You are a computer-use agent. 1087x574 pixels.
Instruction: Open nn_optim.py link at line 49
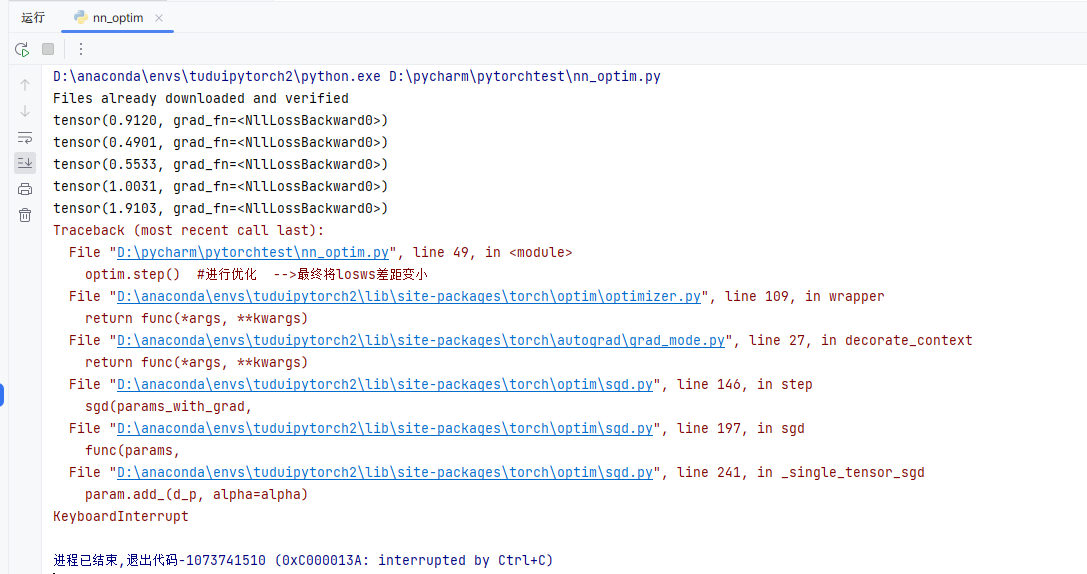point(253,252)
